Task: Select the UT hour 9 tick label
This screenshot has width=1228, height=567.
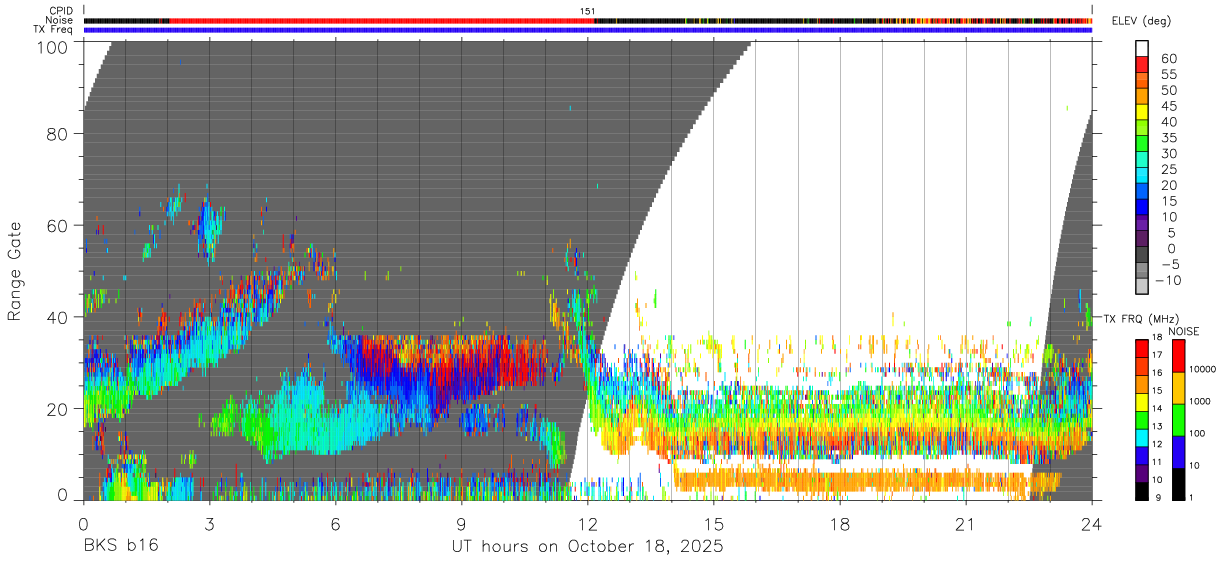Action: [462, 523]
